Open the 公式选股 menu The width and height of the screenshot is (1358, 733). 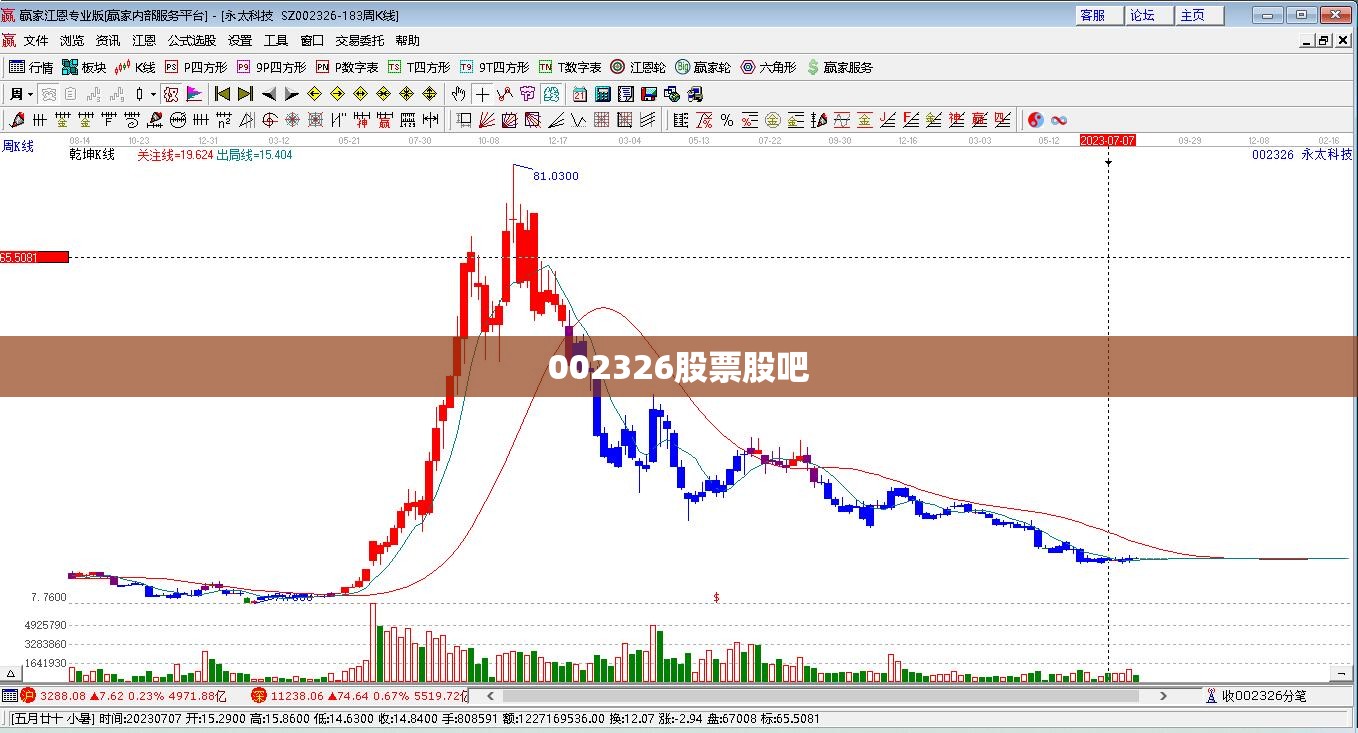[191, 41]
